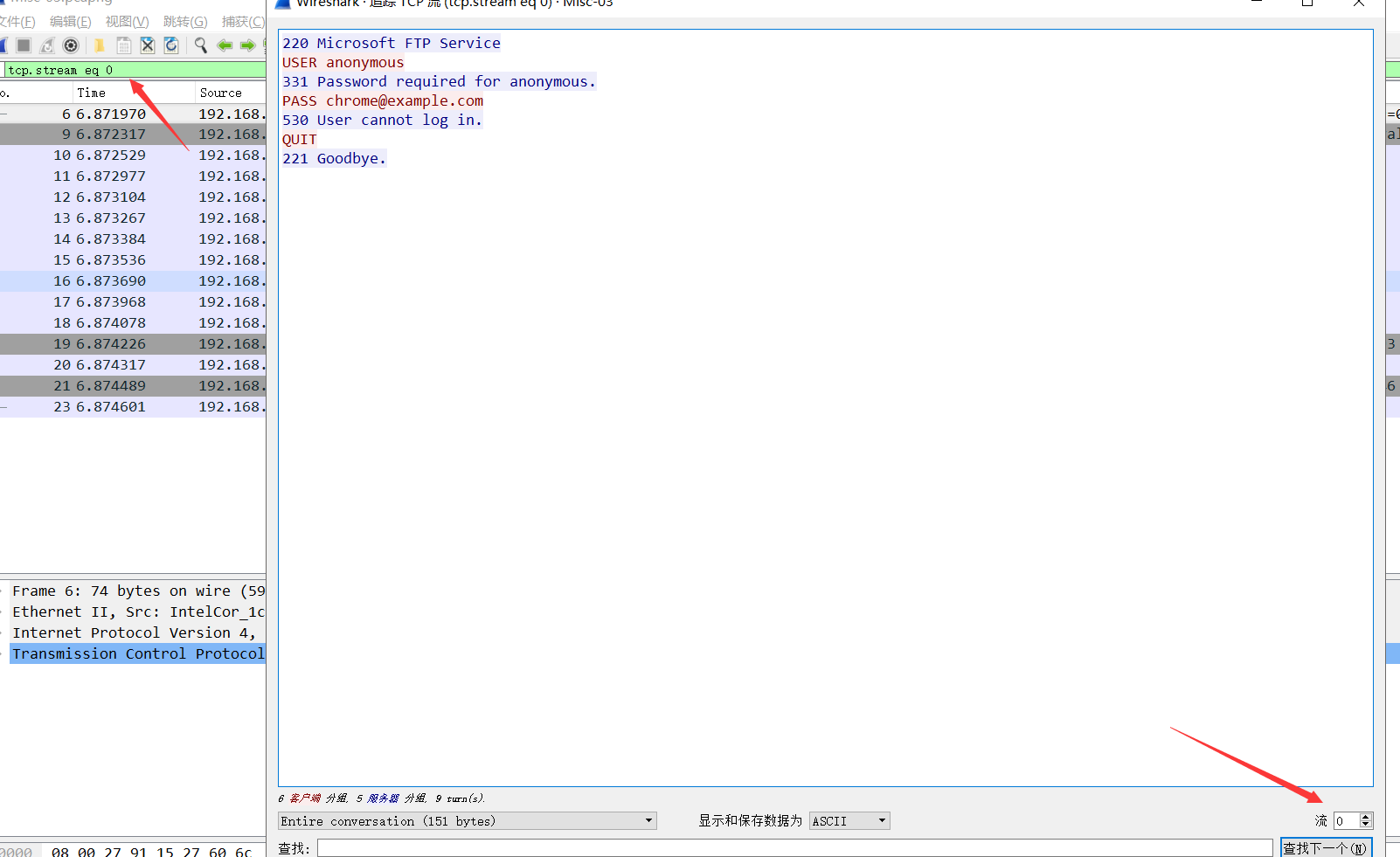
Task: Go forward with green right arrow
Action: point(248,45)
